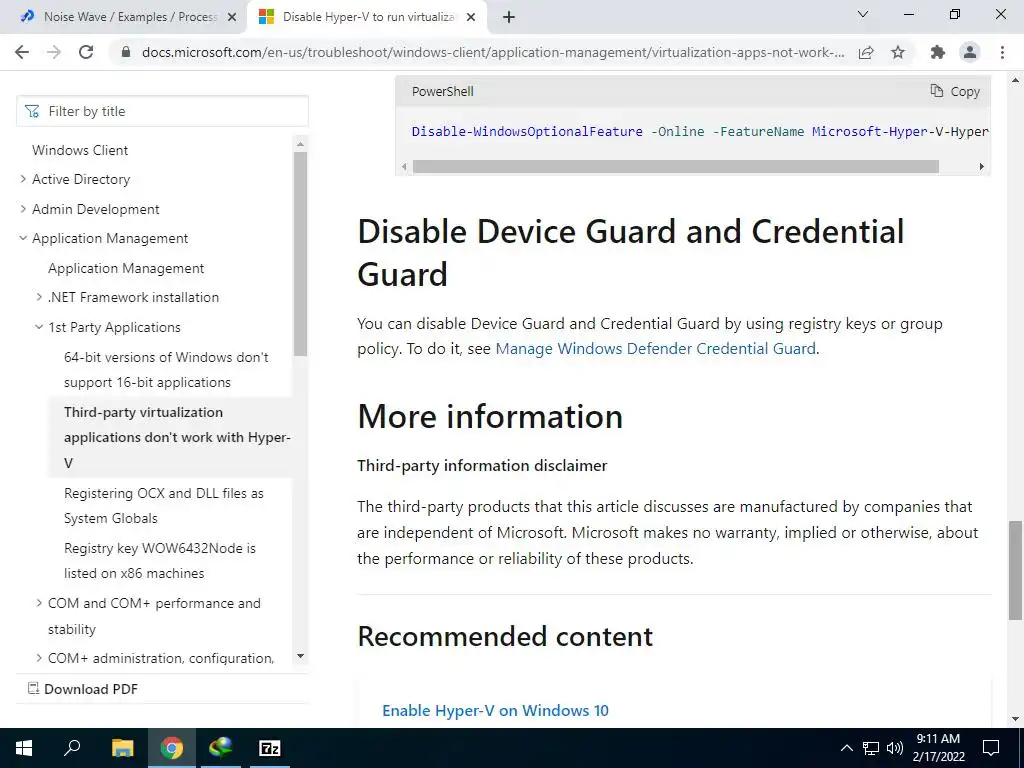This screenshot has width=1024, height=768.
Task: Click the taskbar clock and date
Action: point(938,748)
